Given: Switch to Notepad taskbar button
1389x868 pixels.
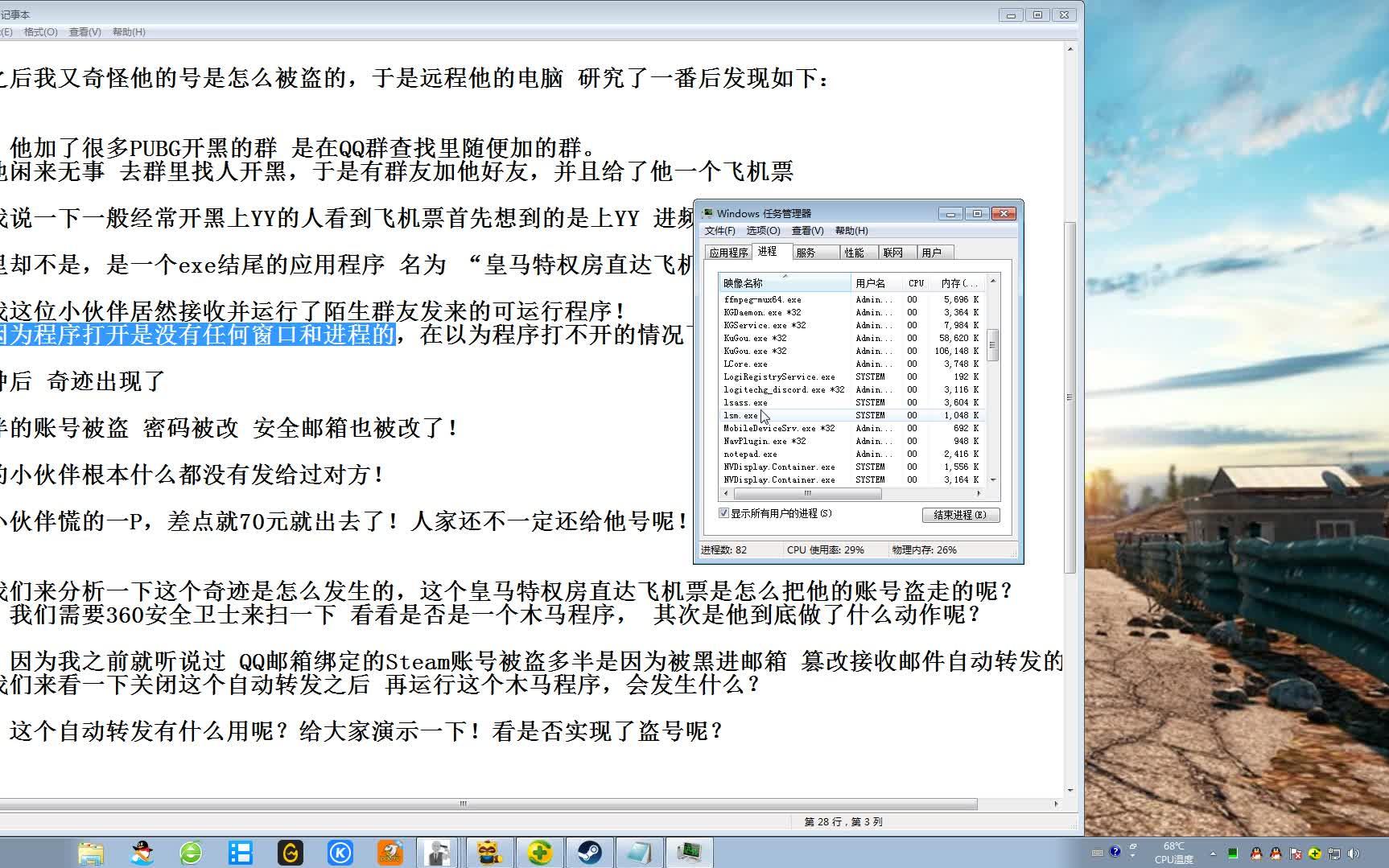Looking at the screenshot, I should (x=639, y=853).
